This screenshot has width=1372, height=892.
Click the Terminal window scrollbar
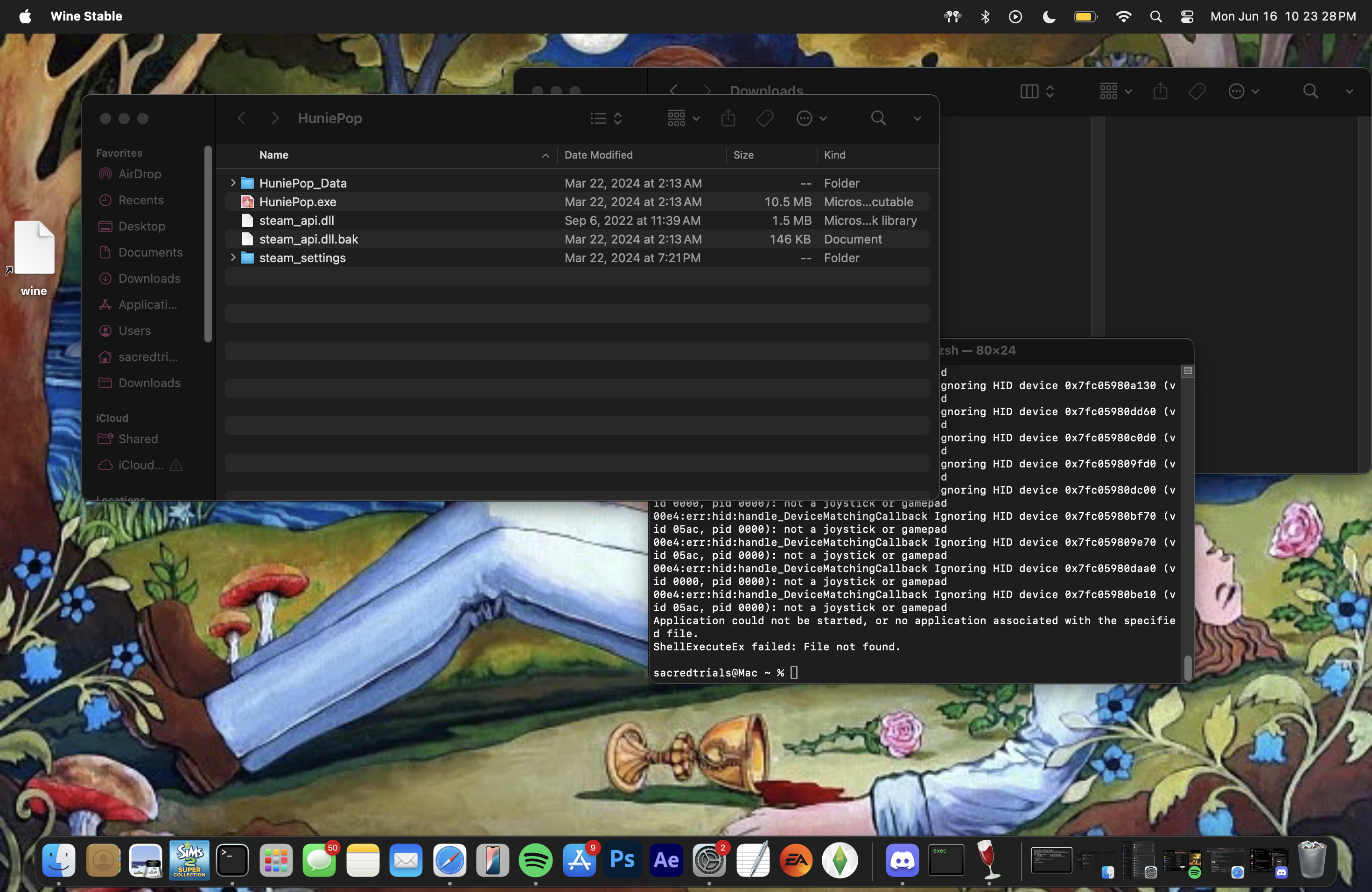pos(1188,668)
